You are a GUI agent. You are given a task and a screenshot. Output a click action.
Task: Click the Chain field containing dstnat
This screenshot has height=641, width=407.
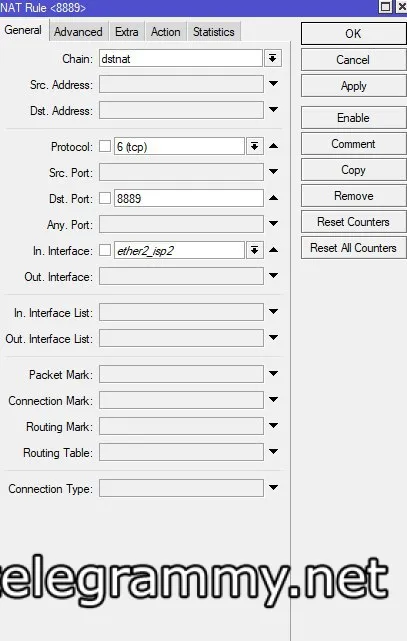[x=181, y=58]
